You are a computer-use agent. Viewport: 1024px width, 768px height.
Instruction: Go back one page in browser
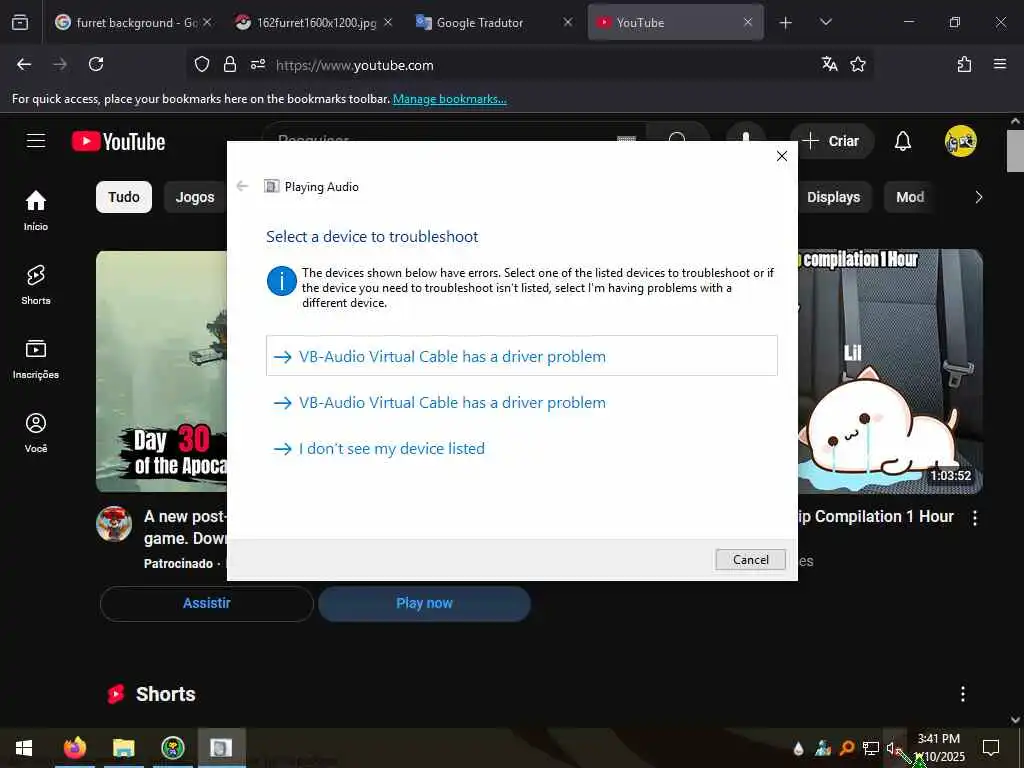(x=24, y=65)
